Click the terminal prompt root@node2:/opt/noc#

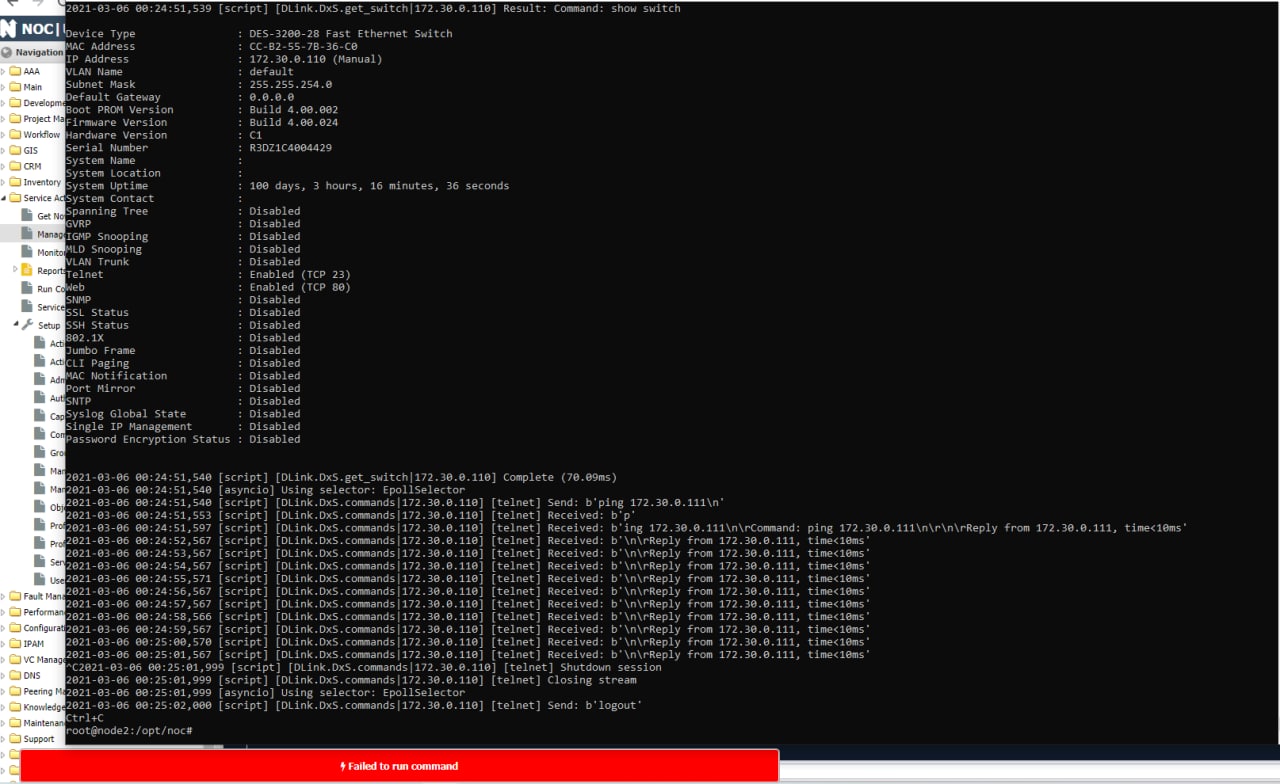pos(129,731)
